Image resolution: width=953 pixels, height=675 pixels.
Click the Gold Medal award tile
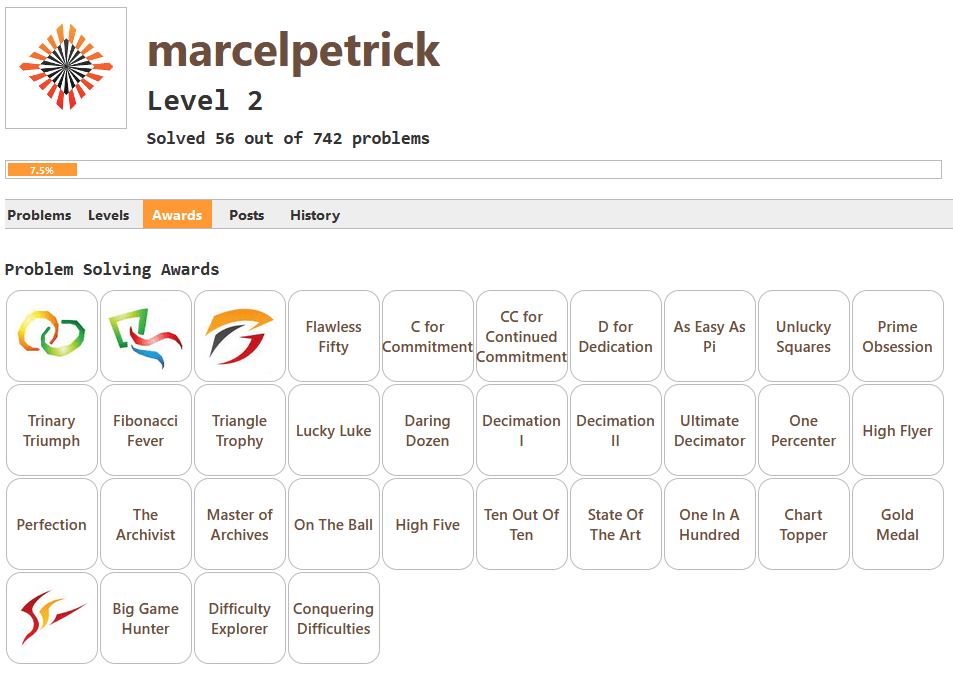898,524
